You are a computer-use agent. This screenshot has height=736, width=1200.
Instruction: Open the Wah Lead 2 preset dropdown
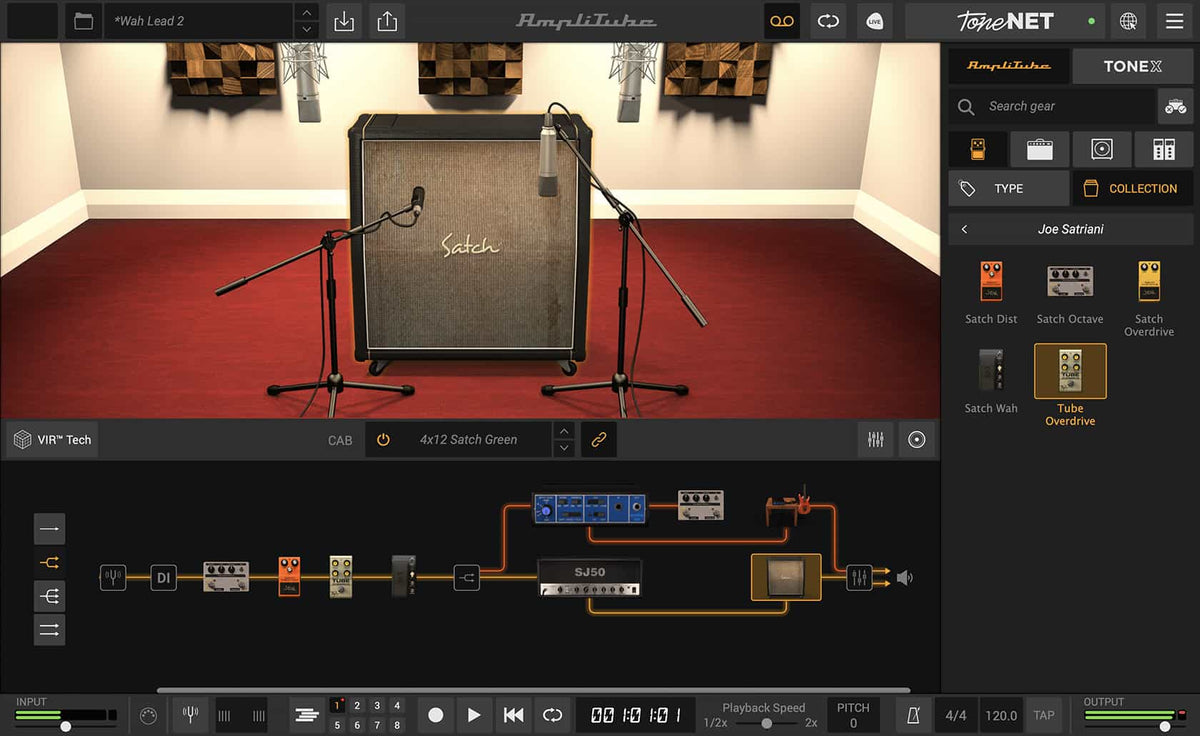[x=199, y=21]
